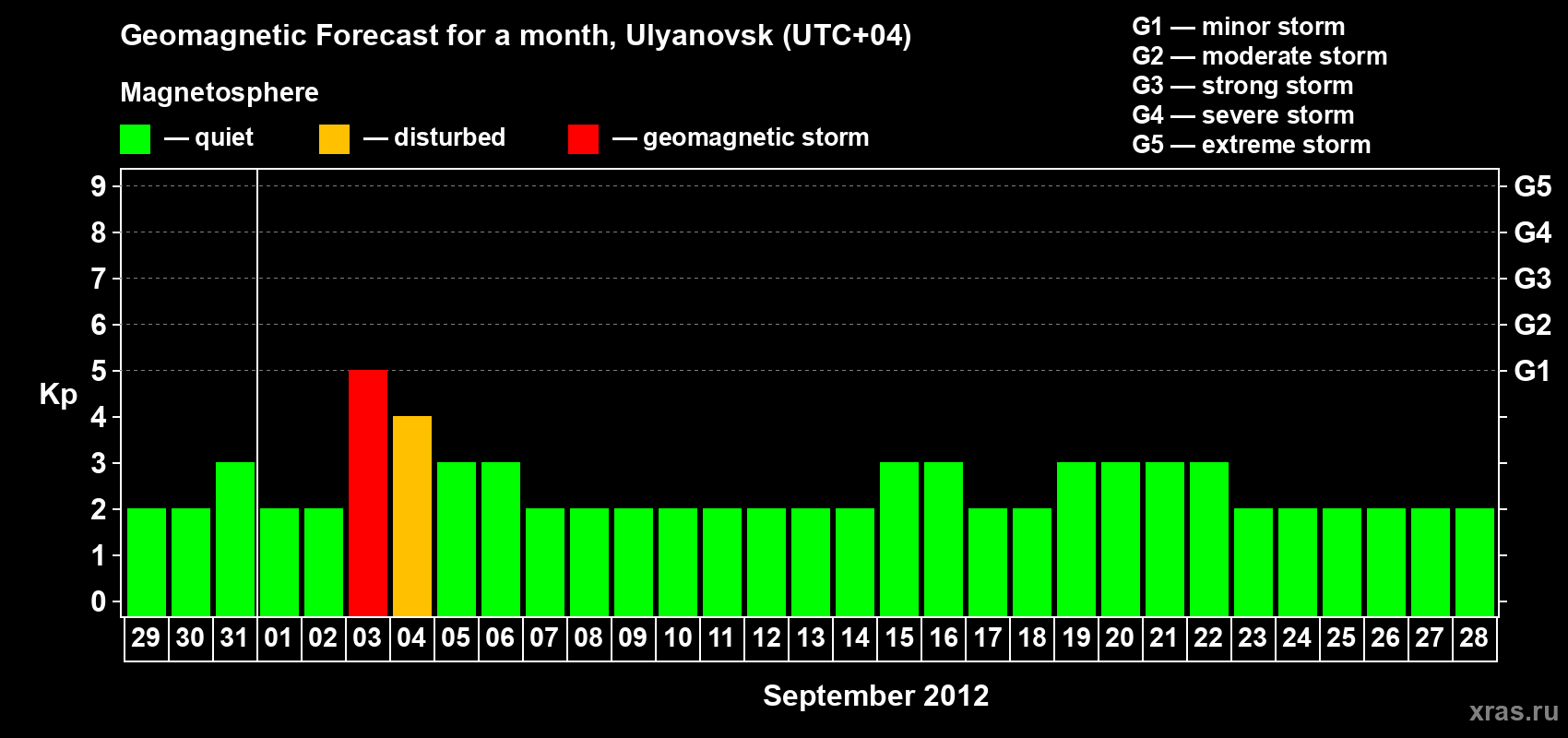Click the Kp axis value 0
This screenshot has width=1568, height=738.
[99, 601]
